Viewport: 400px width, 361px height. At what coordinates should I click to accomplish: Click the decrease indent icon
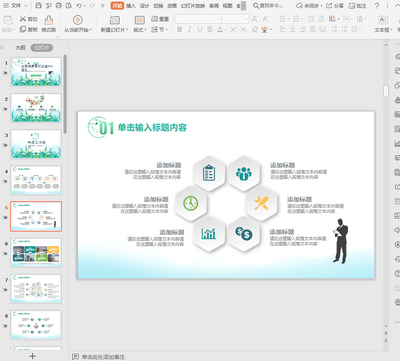[311, 19]
